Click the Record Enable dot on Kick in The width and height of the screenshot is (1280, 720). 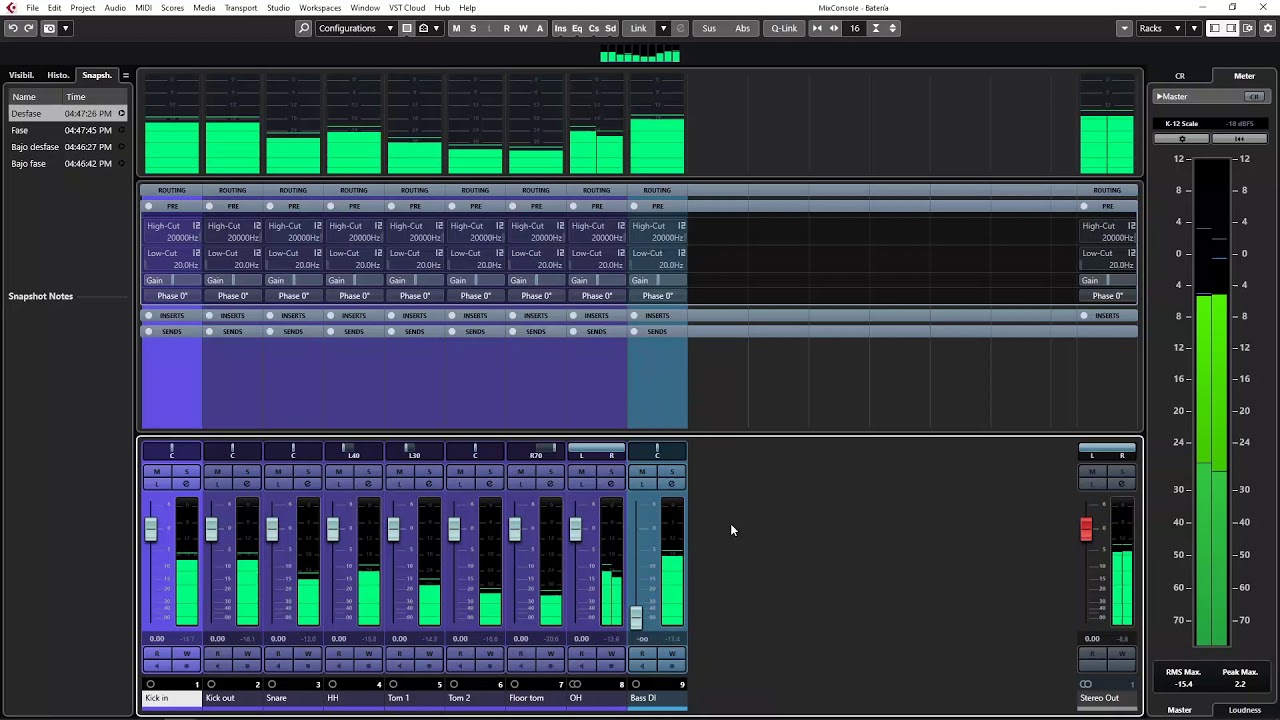tap(186, 665)
